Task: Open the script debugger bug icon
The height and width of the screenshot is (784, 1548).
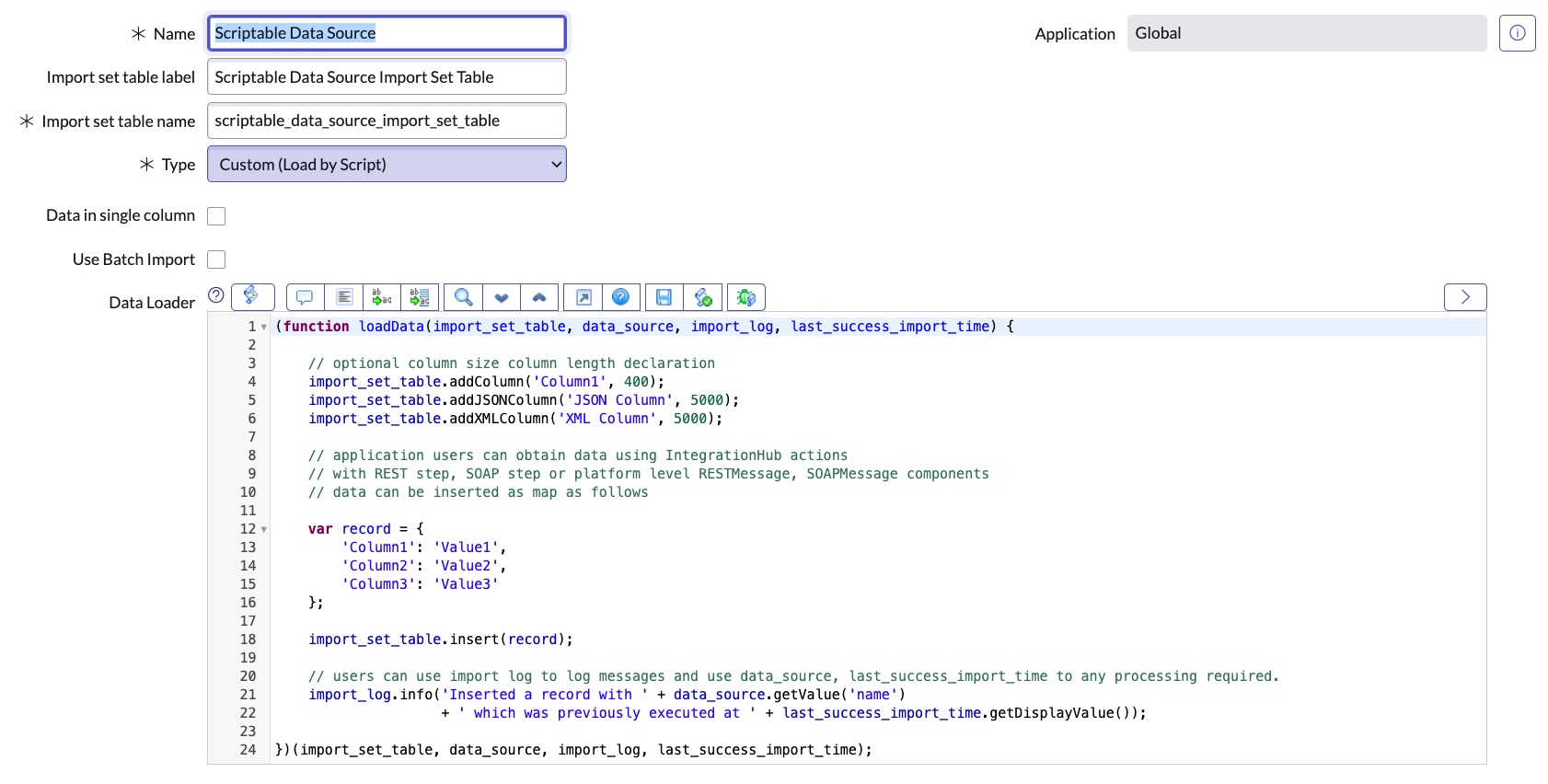Action: click(746, 297)
